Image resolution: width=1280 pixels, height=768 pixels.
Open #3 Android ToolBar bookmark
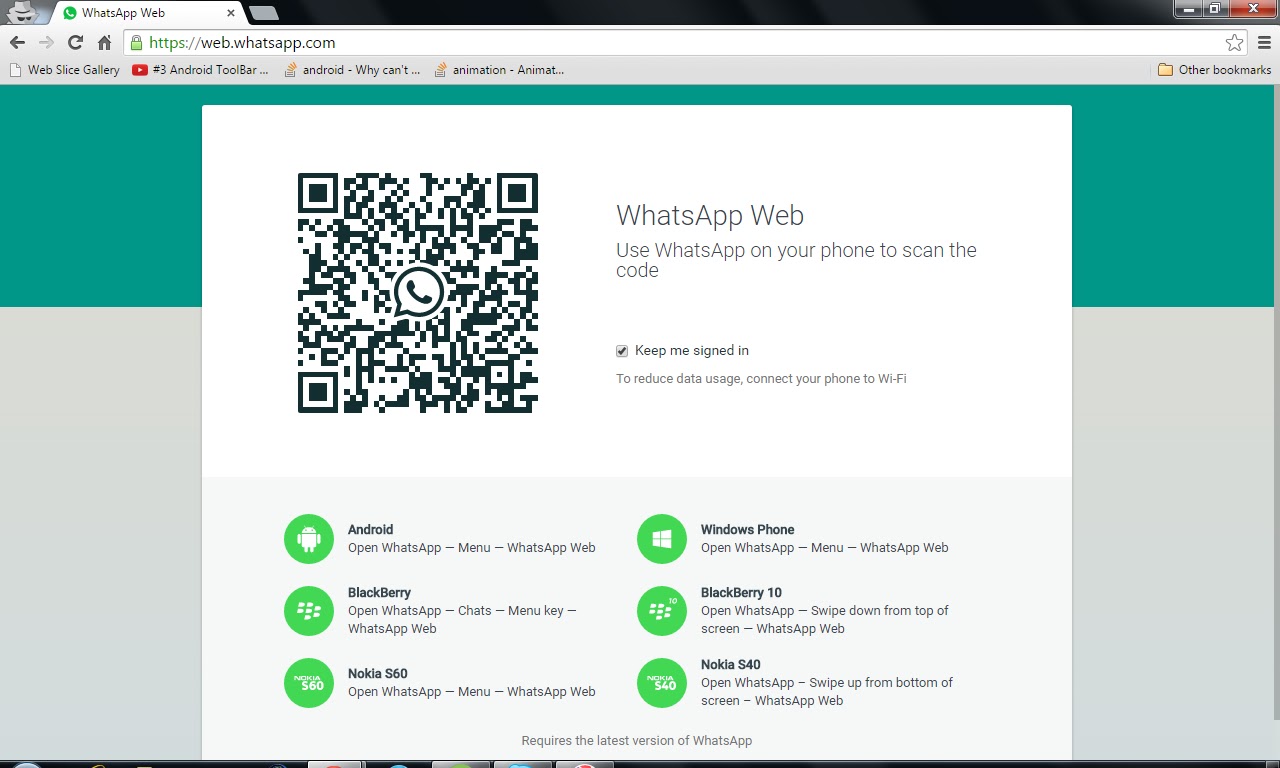pos(200,70)
